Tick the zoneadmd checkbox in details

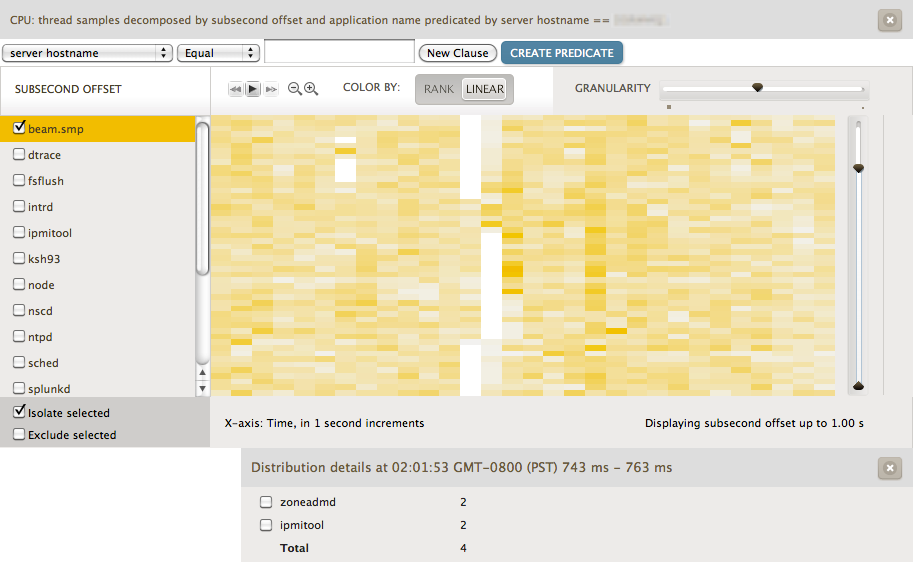(x=266, y=502)
